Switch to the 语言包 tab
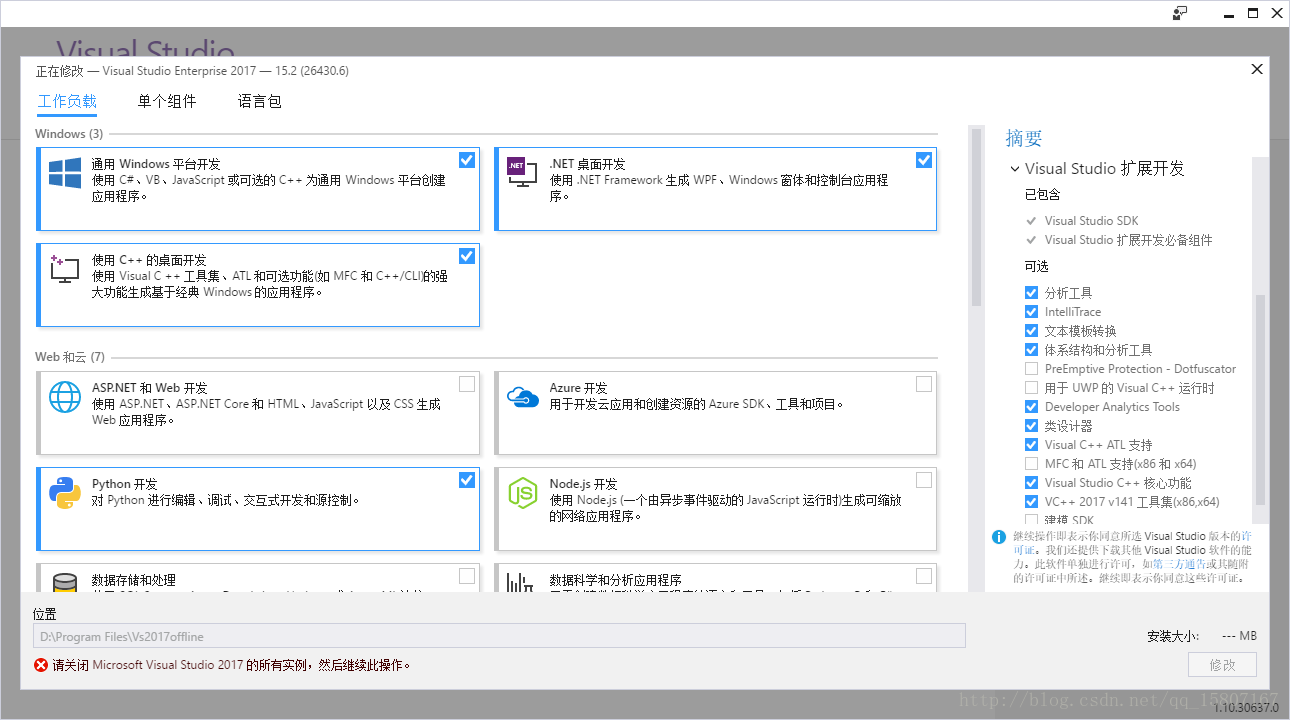The height and width of the screenshot is (720, 1290). click(x=260, y=101)
